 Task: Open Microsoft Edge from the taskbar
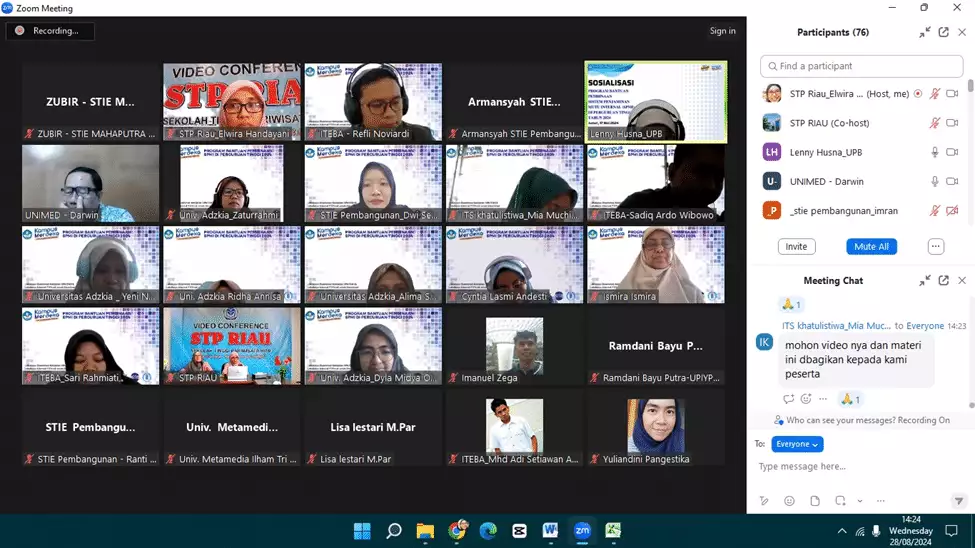click(488, 531)
